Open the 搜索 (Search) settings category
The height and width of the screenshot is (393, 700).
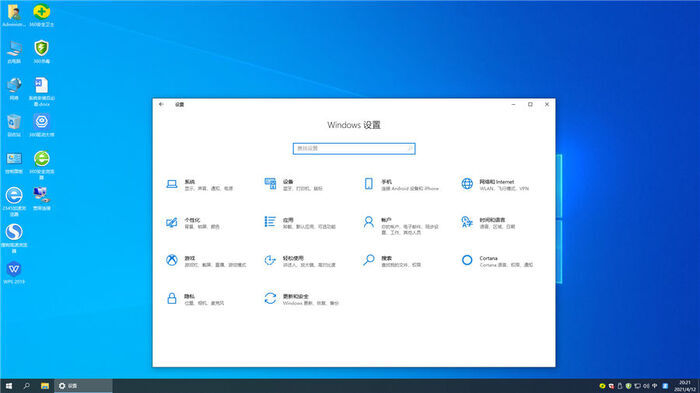point(392,261)
